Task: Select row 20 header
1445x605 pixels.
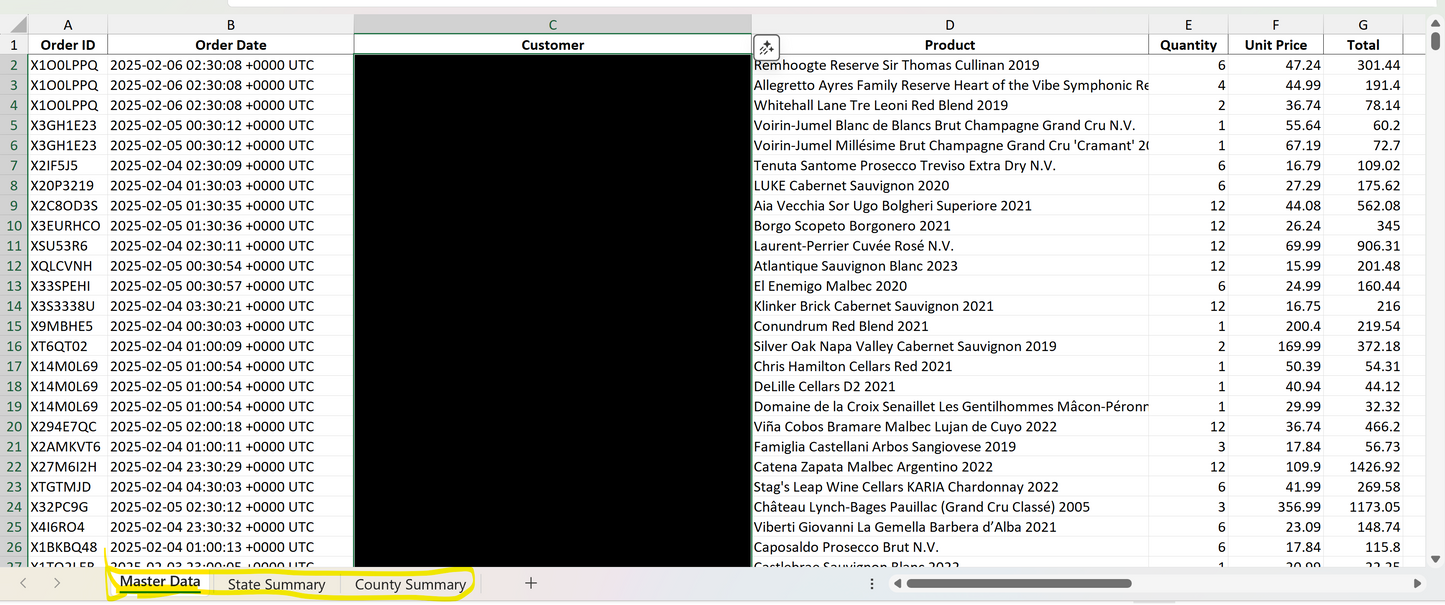Action: click(14, 426)
